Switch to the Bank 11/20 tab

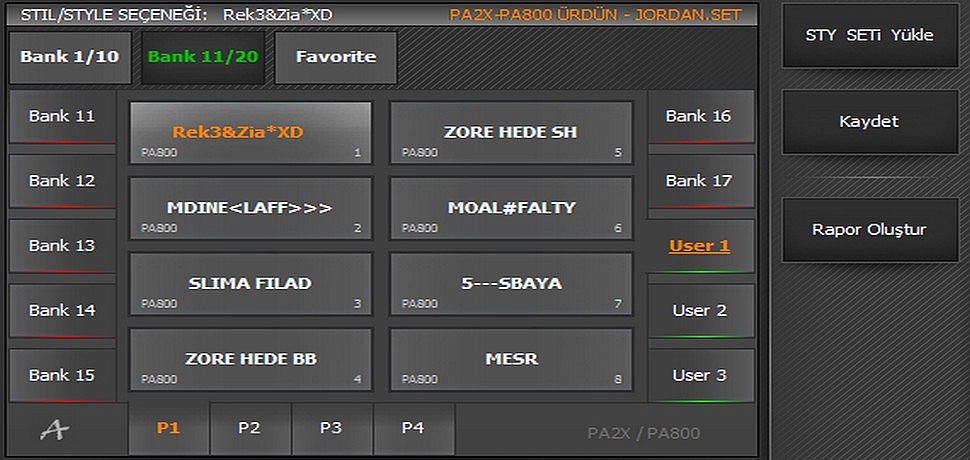(203, 57)
